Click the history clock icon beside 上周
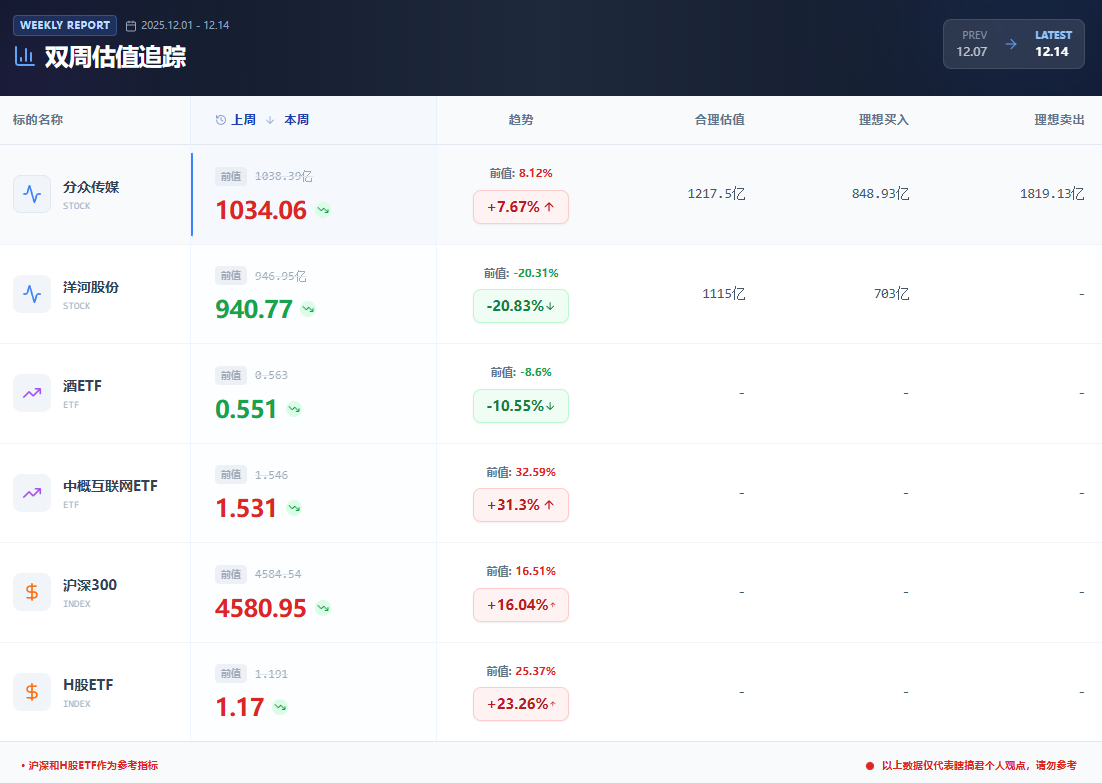 [x=221, y=120]
